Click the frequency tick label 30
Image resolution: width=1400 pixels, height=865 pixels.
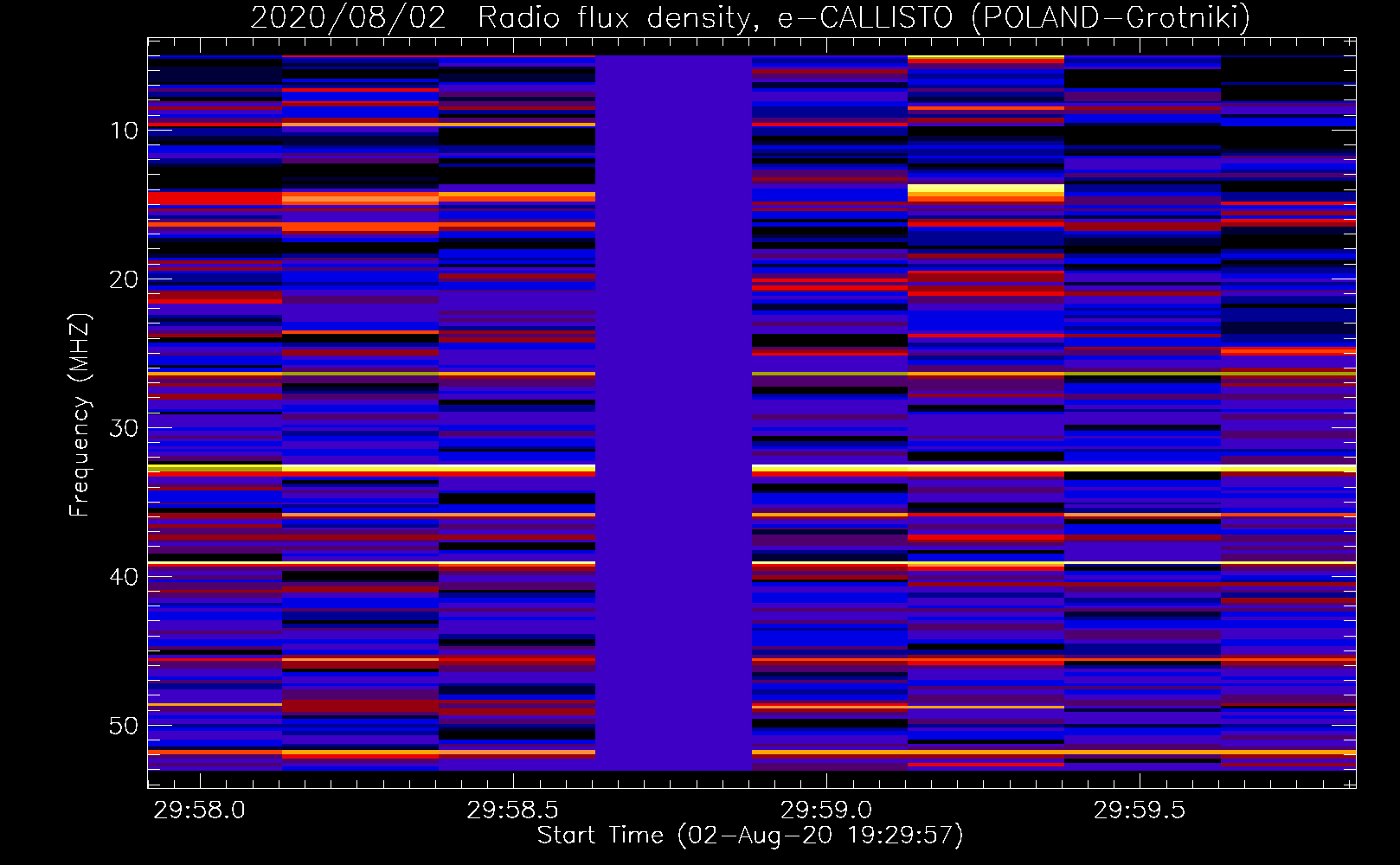(x=124, y=428)
